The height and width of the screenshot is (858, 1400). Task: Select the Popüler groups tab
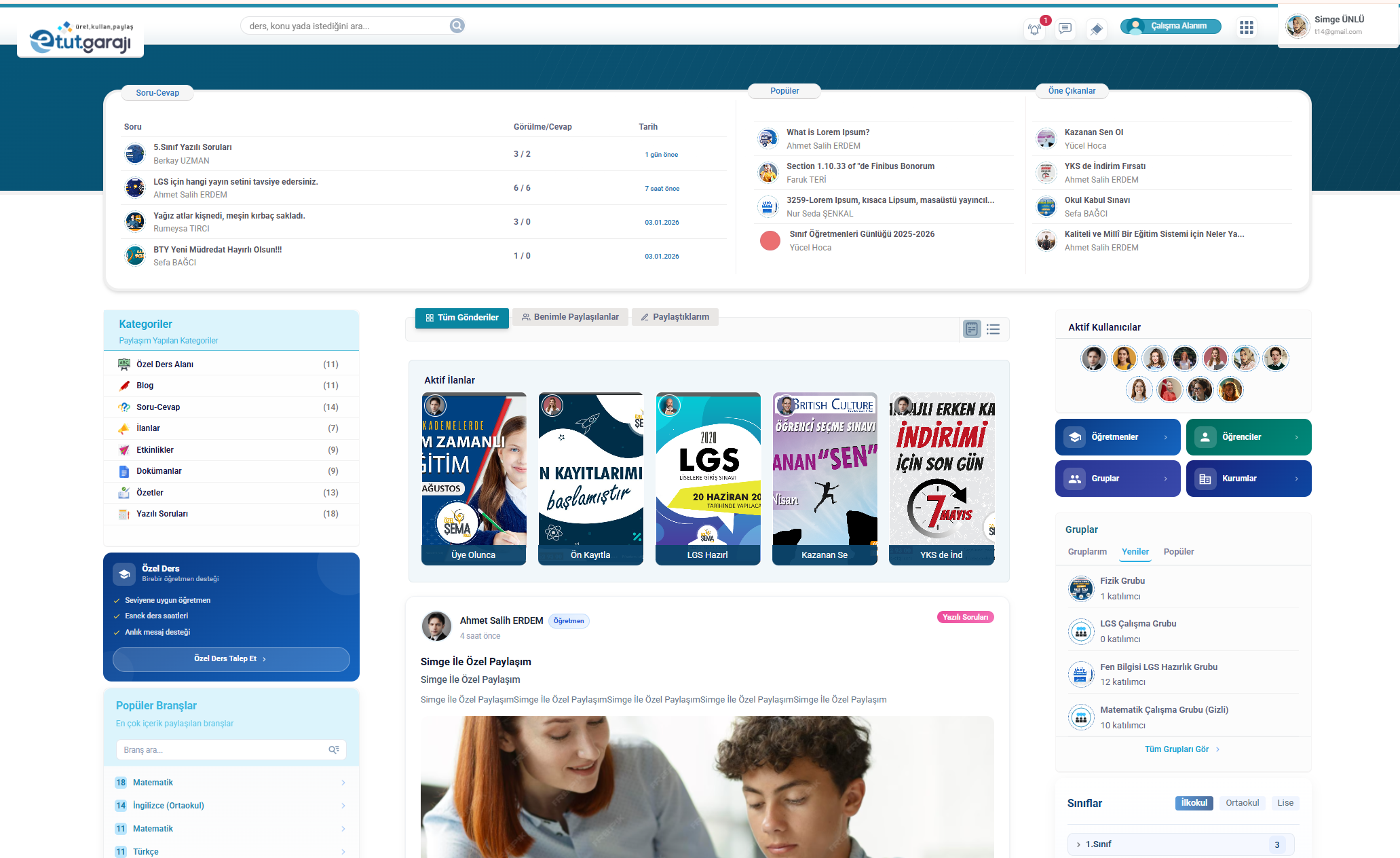point(1178,552)
